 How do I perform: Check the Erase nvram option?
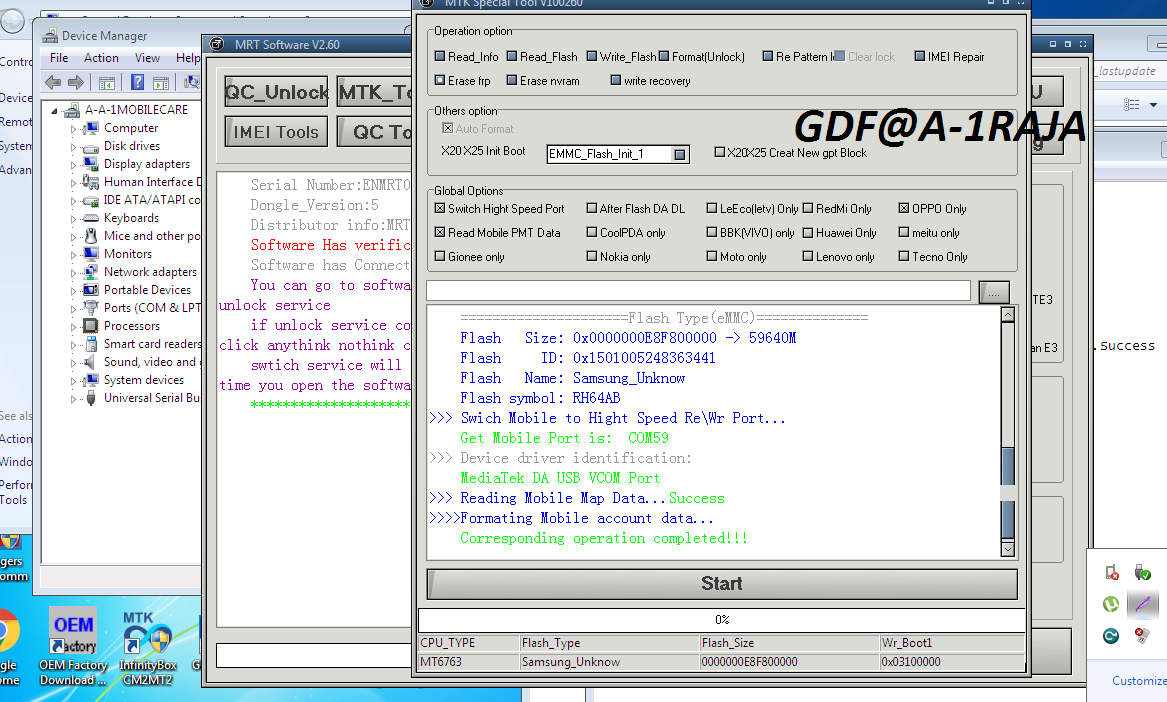coord(512,80)
